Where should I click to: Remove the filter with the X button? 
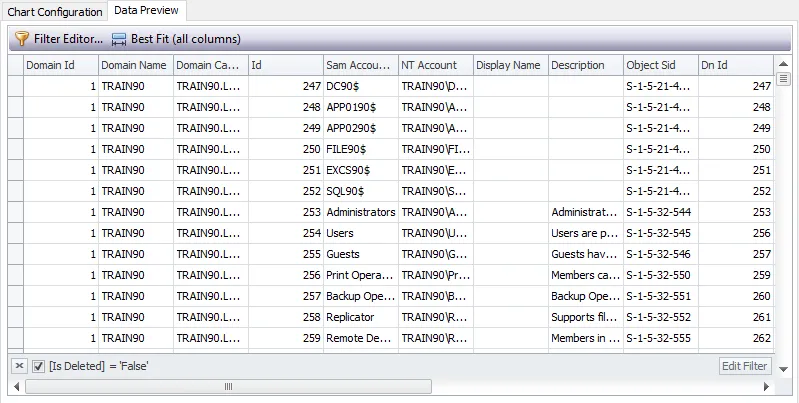pyautogui.click(x=19, y=366)
